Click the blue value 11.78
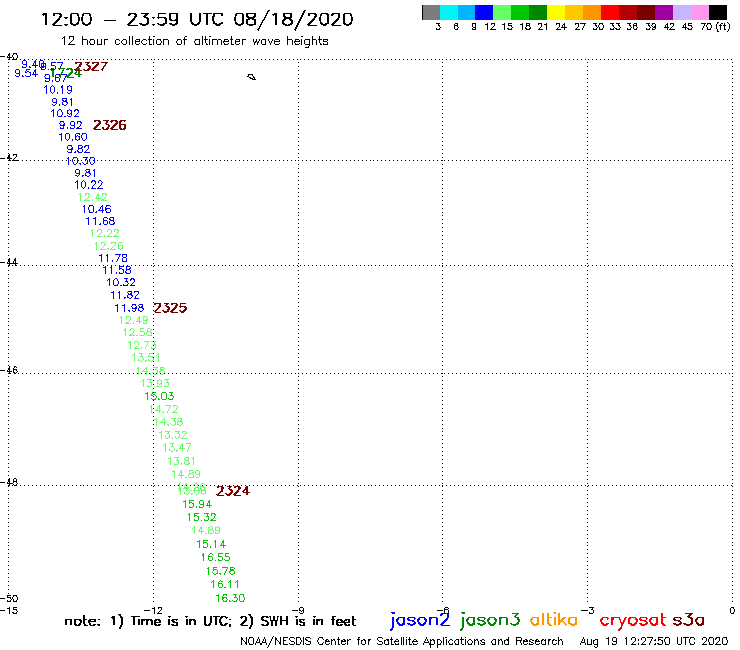 (x=113, y=258)
